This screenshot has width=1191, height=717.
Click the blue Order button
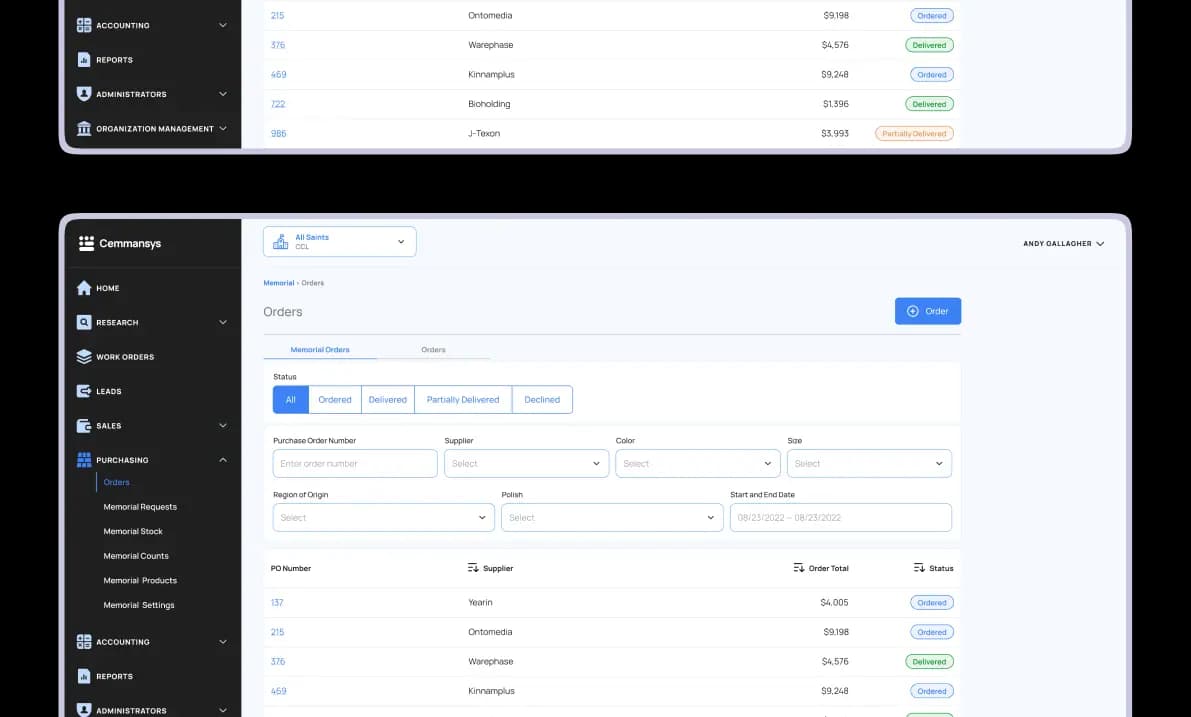[x=927, y=311]
